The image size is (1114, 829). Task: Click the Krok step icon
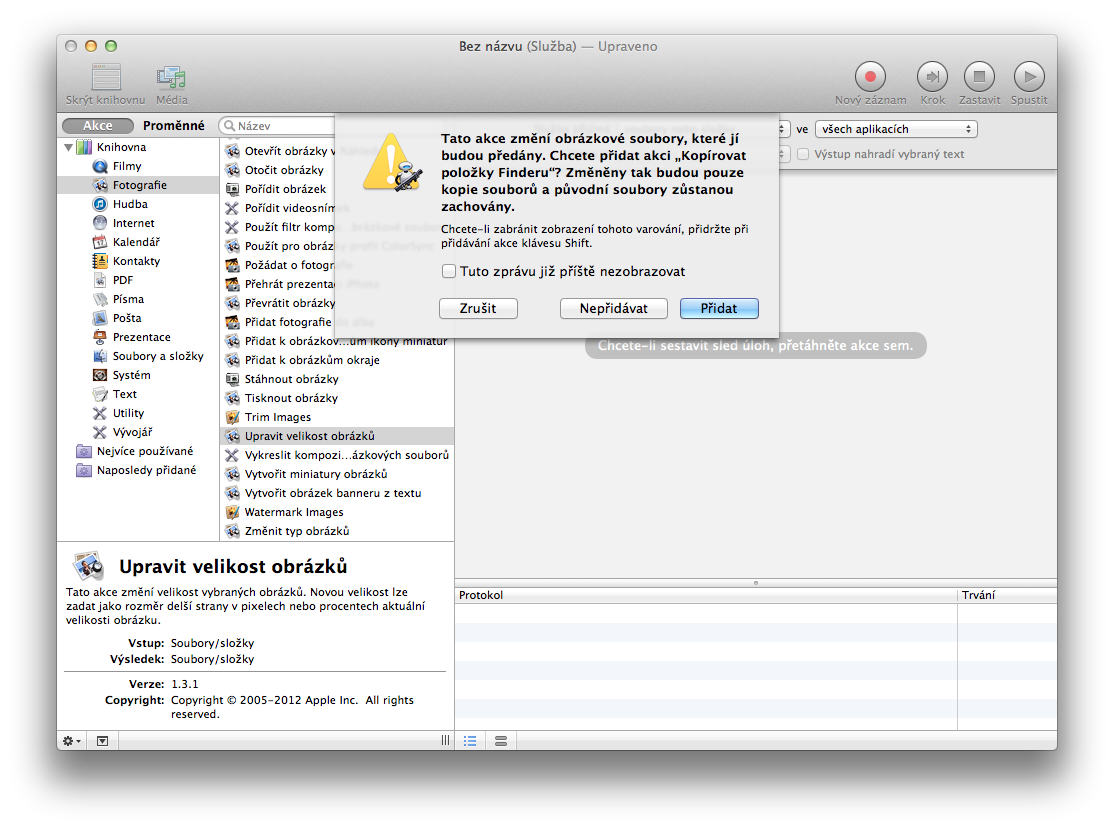932,77
